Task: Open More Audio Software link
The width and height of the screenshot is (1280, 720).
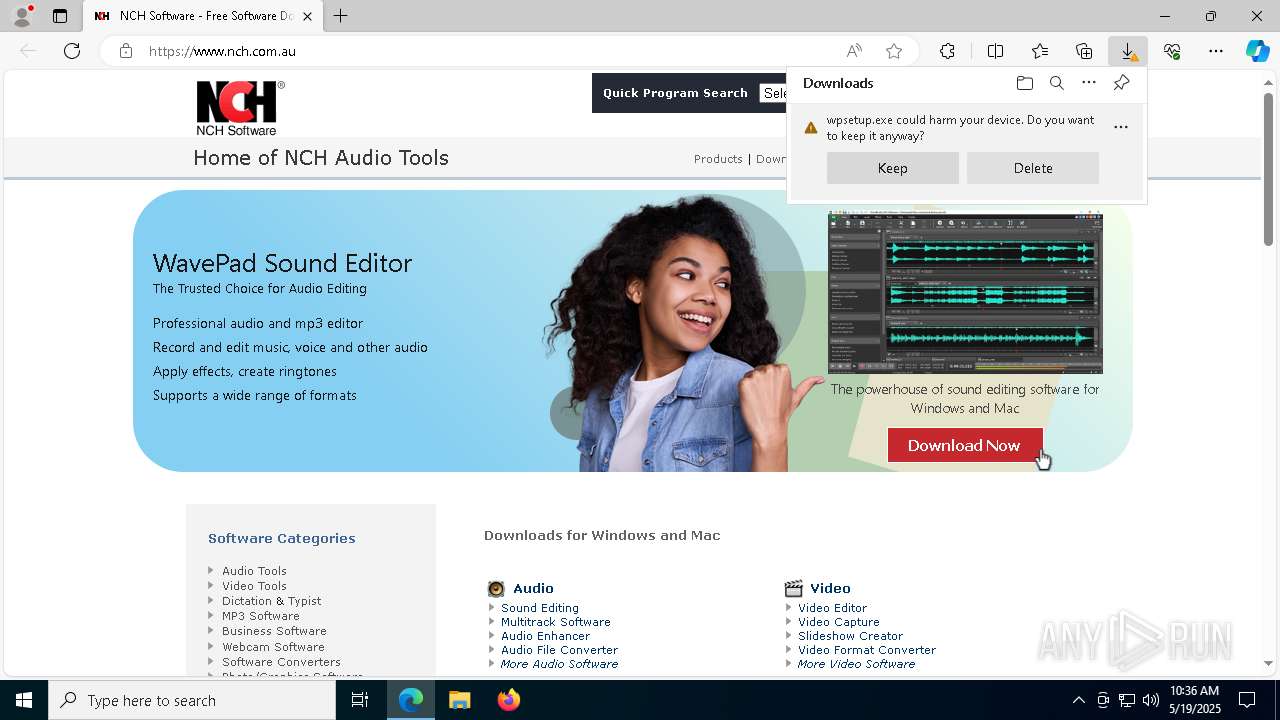Action: (560, 664)
